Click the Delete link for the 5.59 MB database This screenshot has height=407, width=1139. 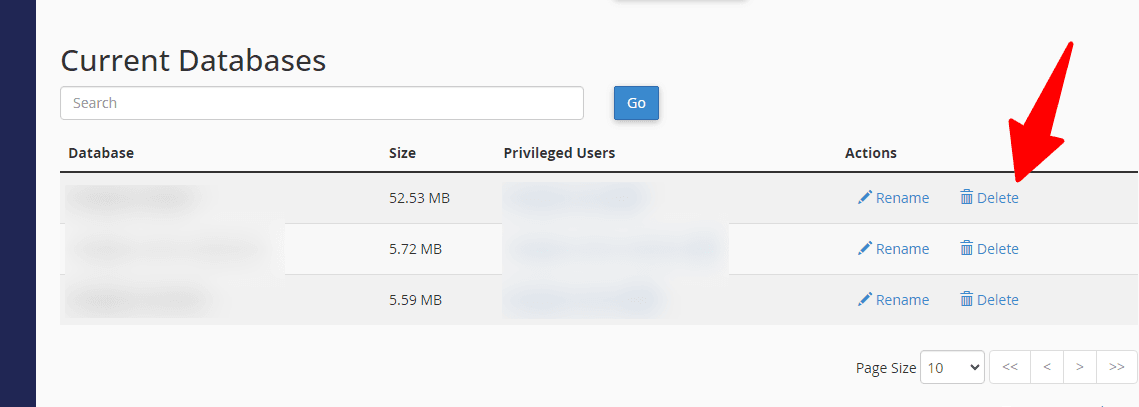(997, 299)
